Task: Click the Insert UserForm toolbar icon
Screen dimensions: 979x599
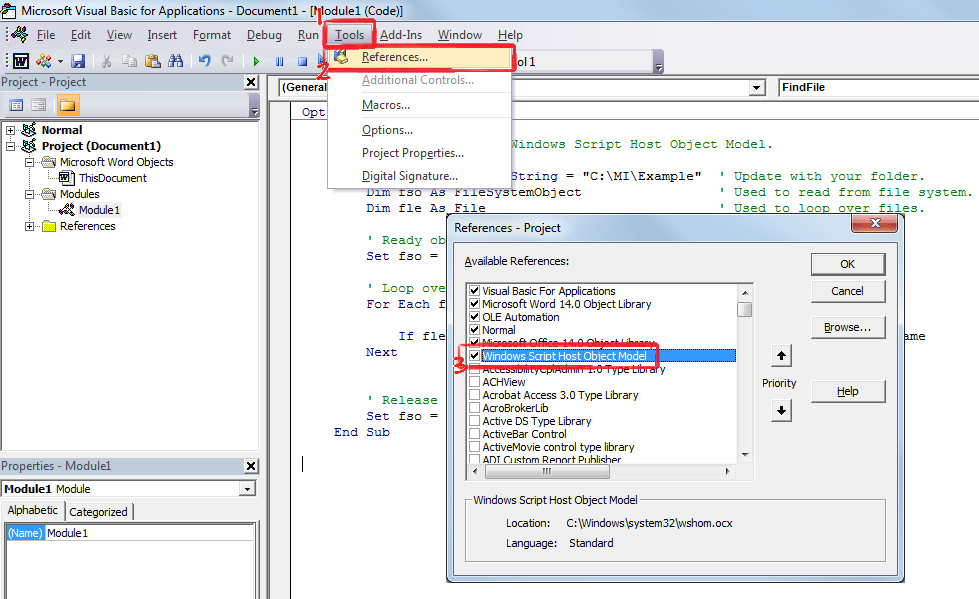Action: click(x=43, y=61)
